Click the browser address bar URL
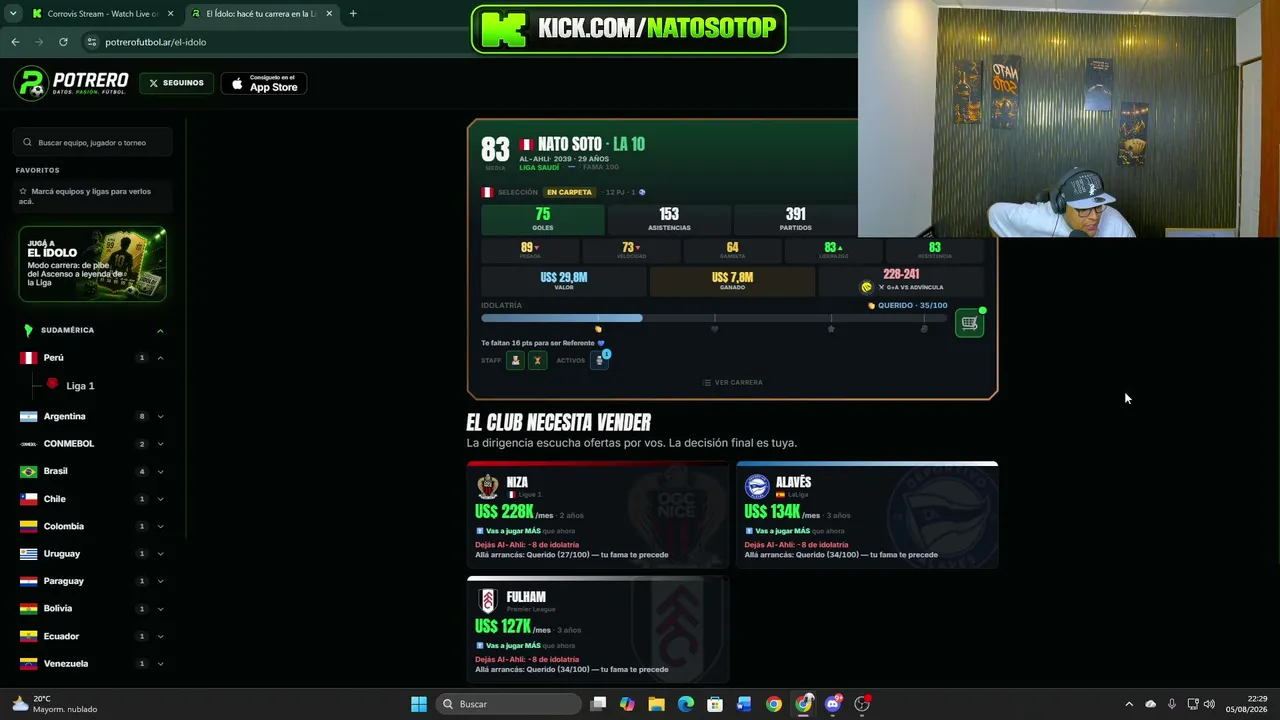Viewport: 1280px width, 720px height. (155, 42)
